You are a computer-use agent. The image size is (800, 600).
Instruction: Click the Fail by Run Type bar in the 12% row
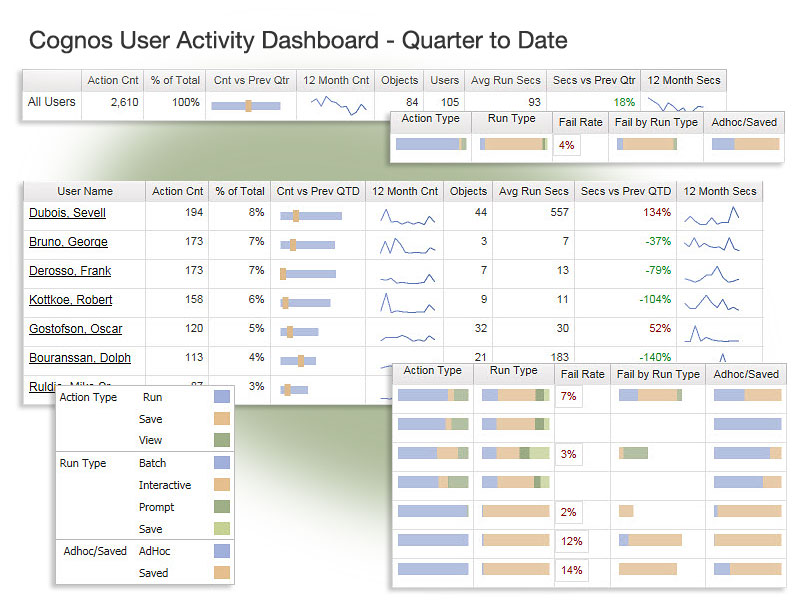click(650, 540)
